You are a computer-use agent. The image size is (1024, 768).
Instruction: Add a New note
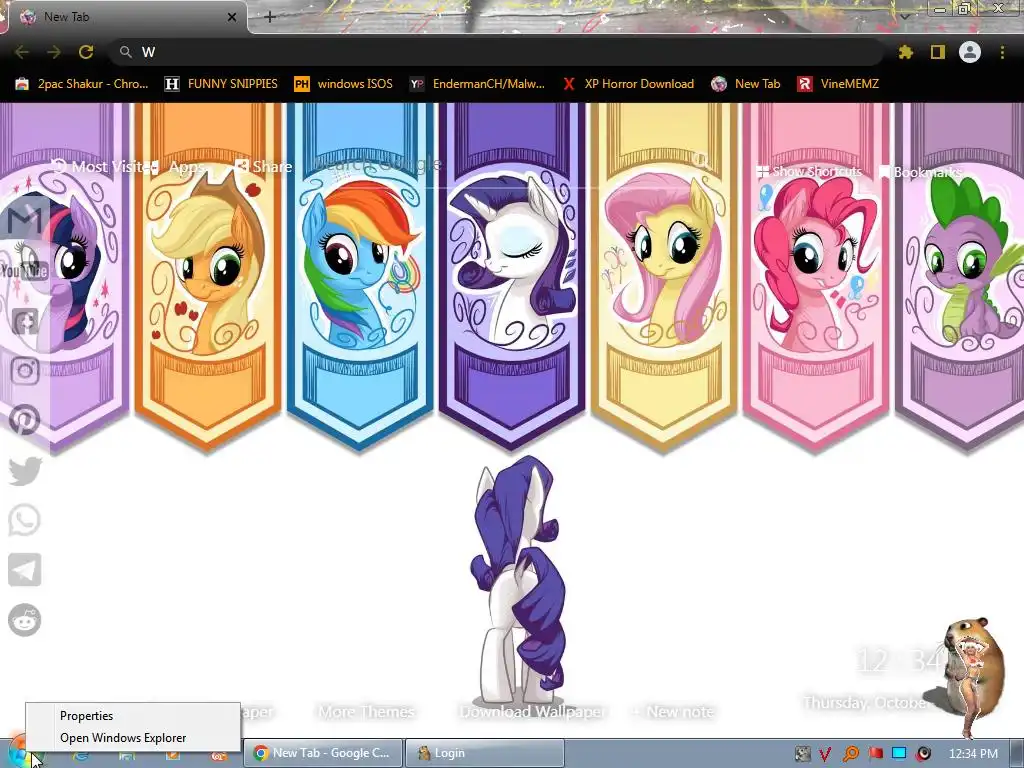point(673,712)
